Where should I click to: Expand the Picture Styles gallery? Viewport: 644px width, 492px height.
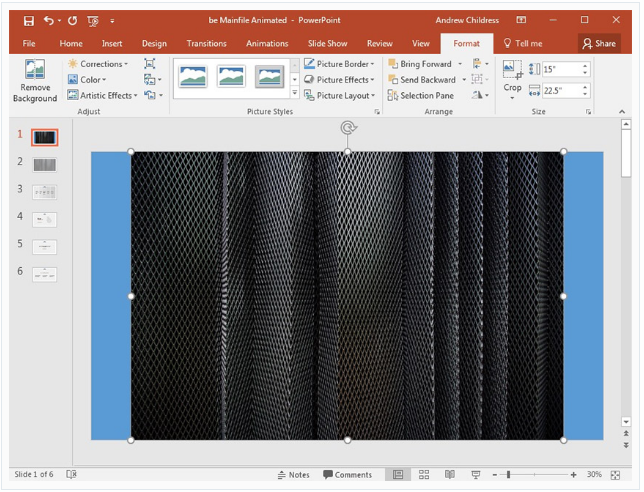(294, 93)
